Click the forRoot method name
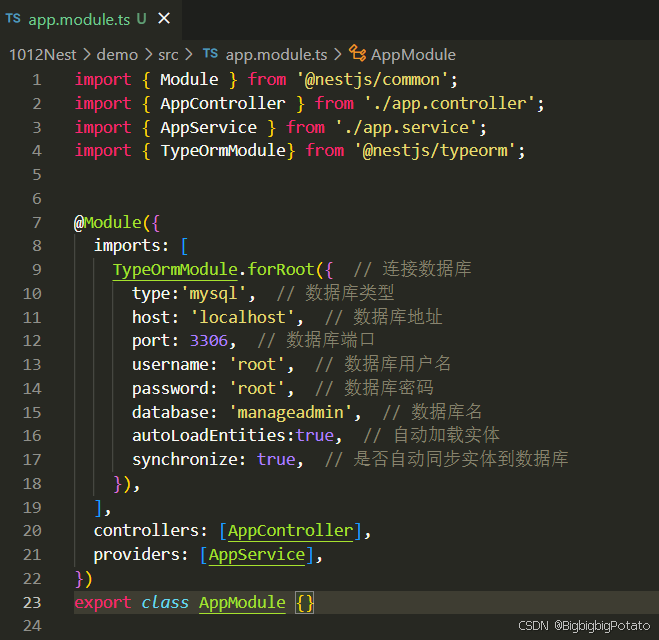 281,269
